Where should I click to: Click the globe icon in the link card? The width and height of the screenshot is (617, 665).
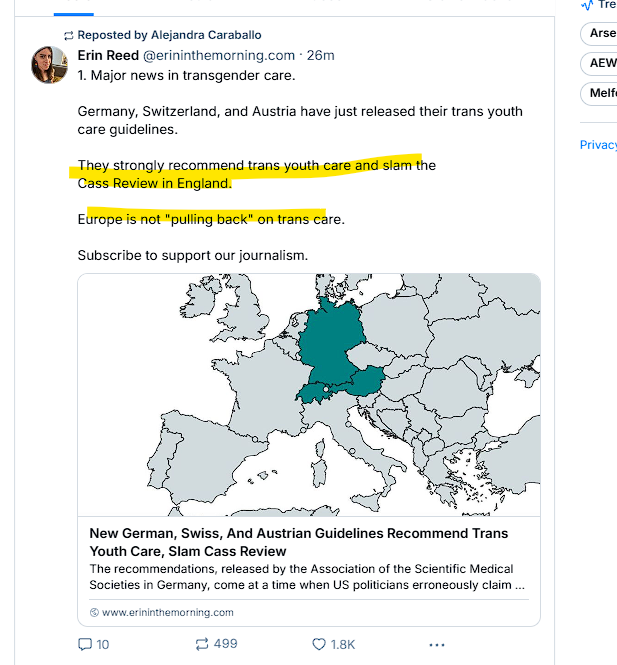[94, 612]
